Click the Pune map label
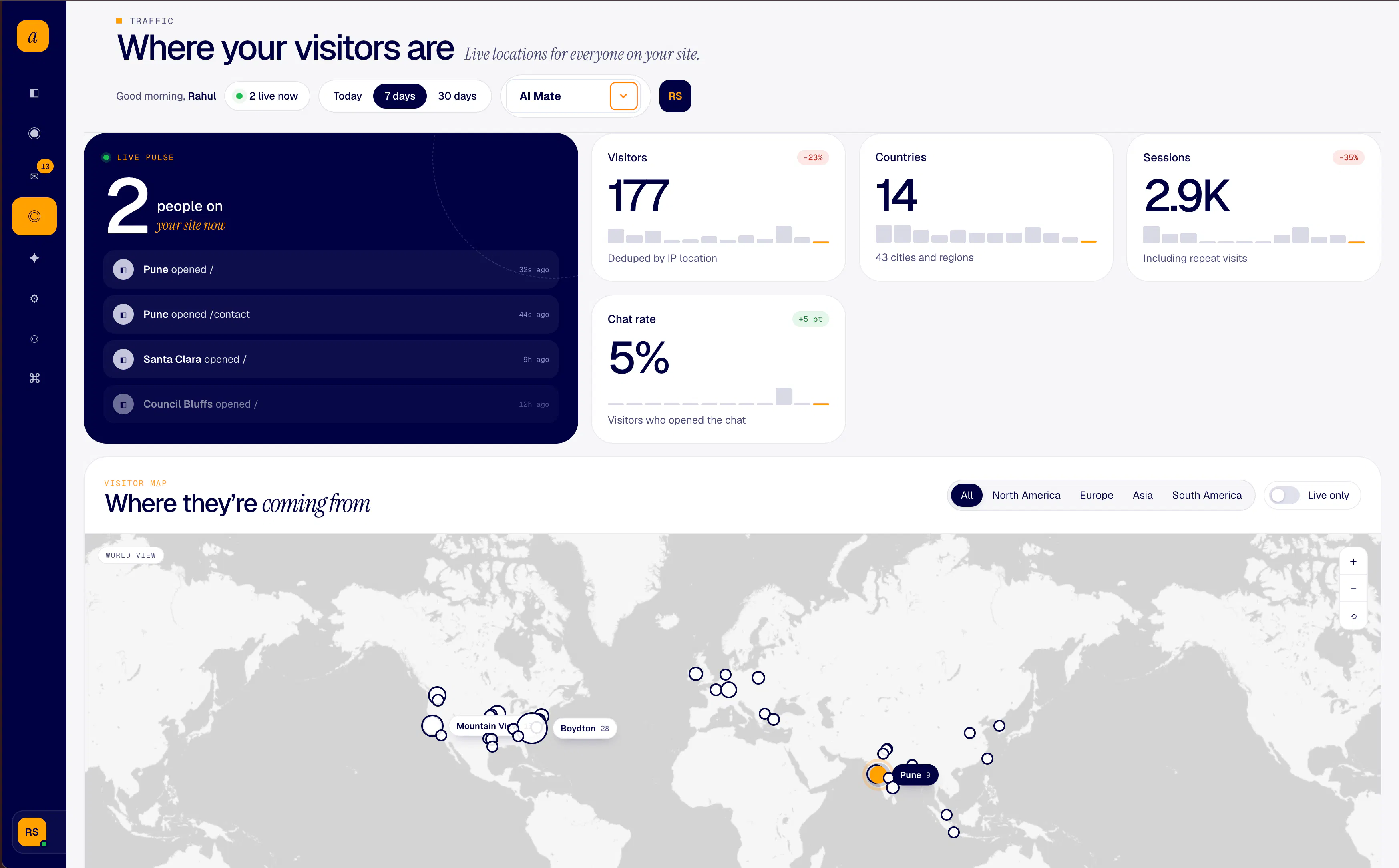 [x=915, y=775]
